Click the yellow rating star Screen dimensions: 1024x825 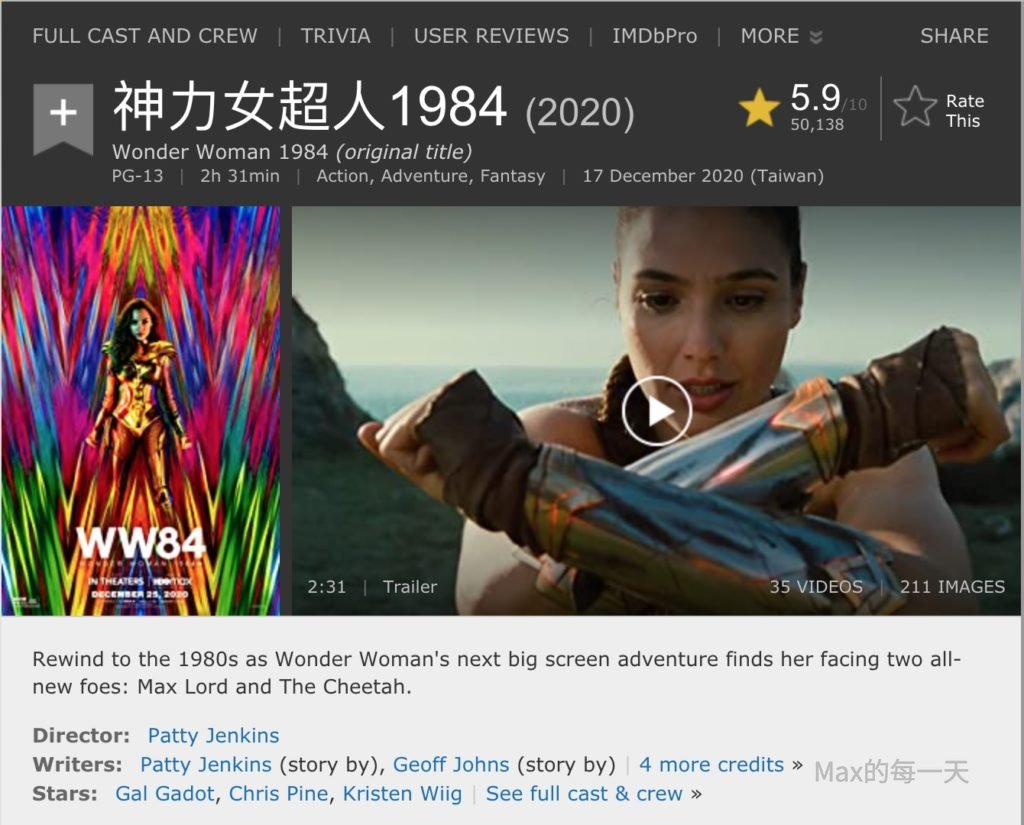[x=759, y=108]
